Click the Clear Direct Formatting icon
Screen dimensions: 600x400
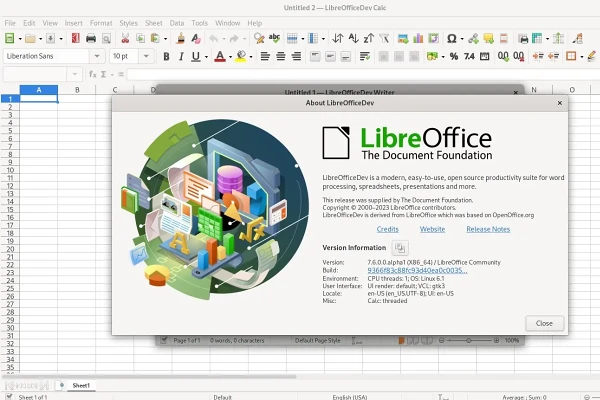point(196,38)
